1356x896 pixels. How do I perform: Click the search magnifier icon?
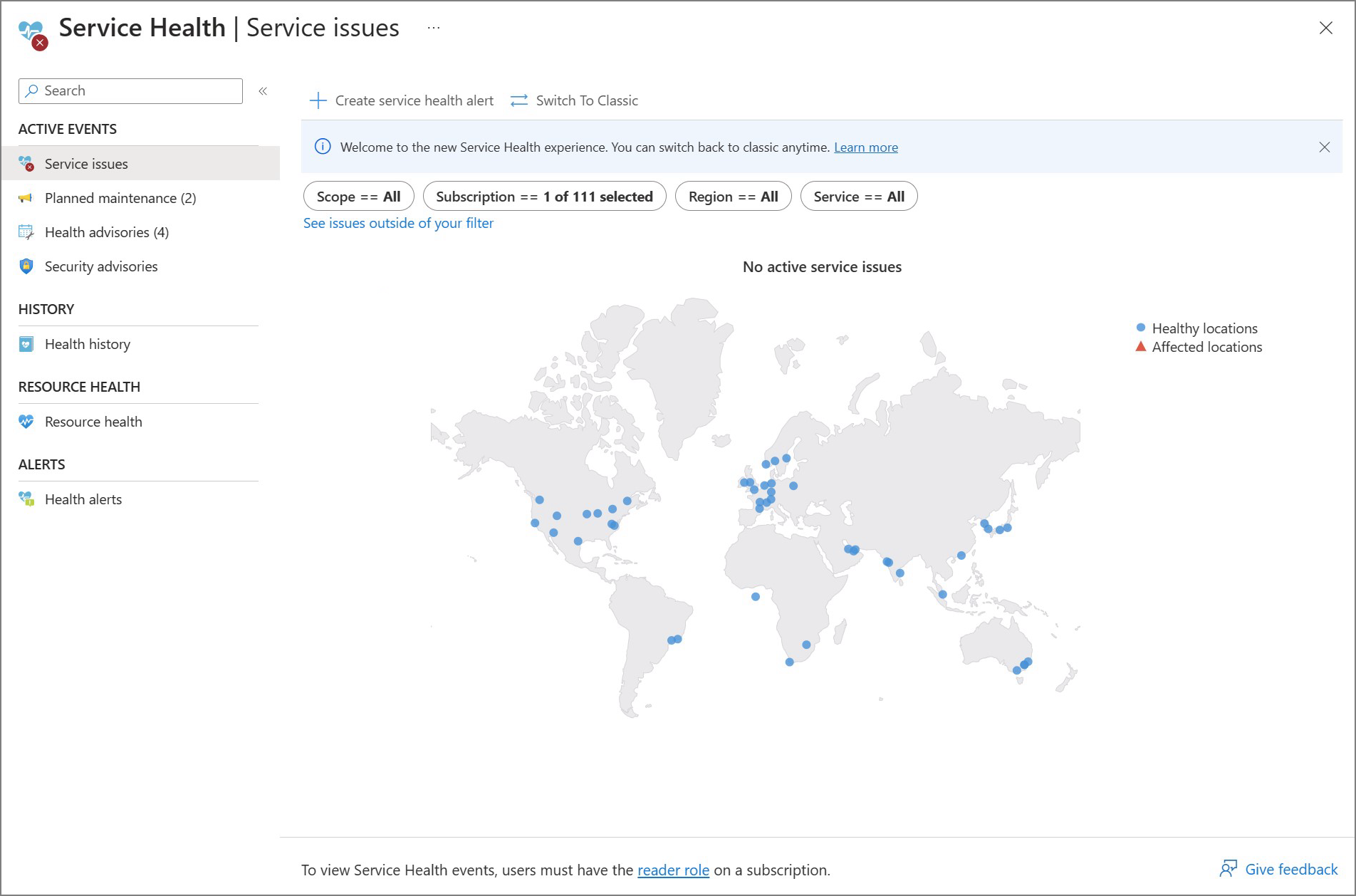(31, 90)
